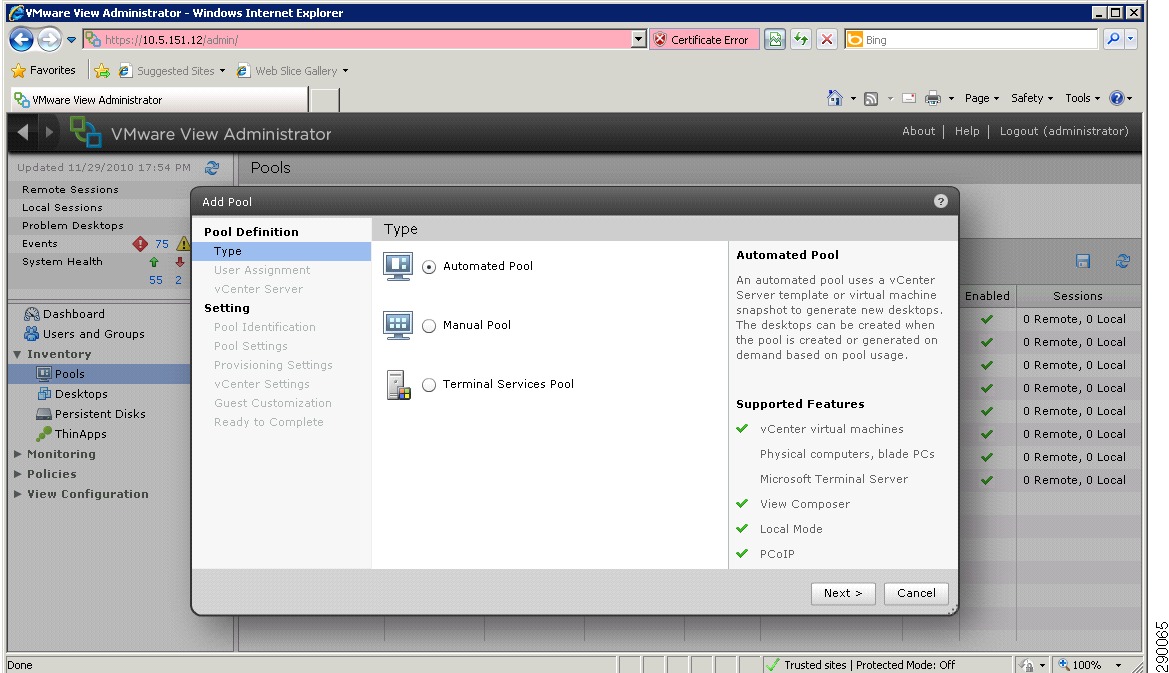Click the save icon above pools table
Screen dimensions: 1169x673
(x=1083, y=261)
